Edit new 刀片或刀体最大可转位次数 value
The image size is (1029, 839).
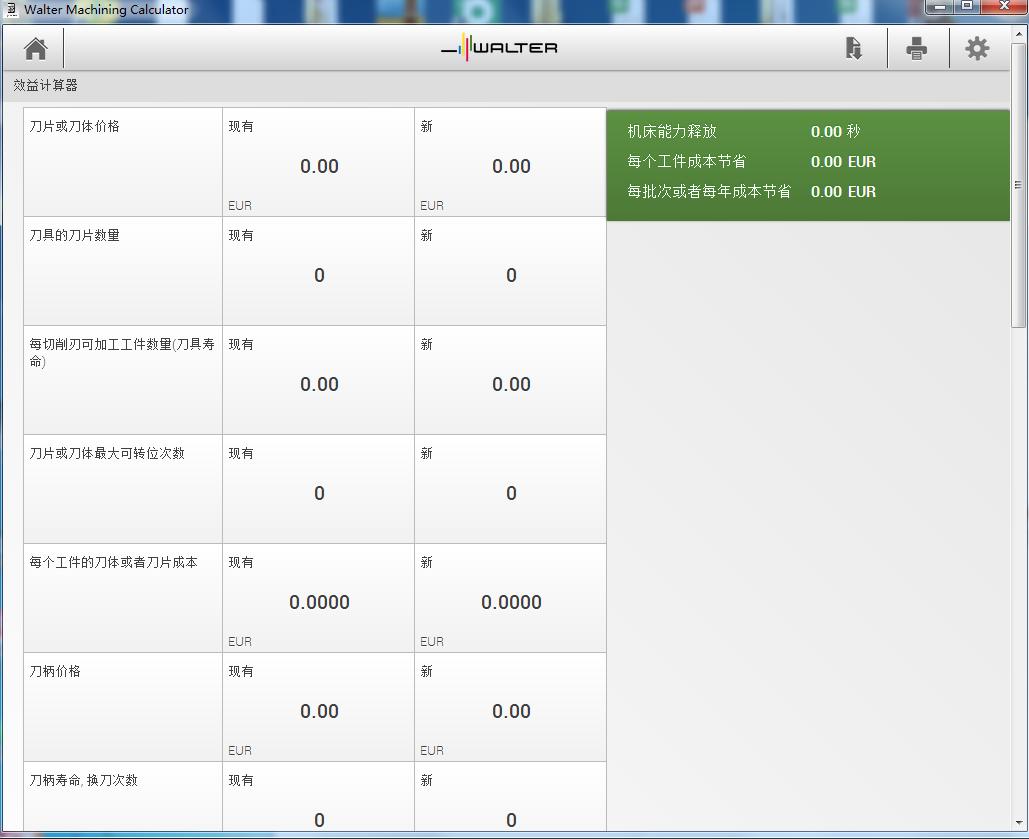[511, 493]
